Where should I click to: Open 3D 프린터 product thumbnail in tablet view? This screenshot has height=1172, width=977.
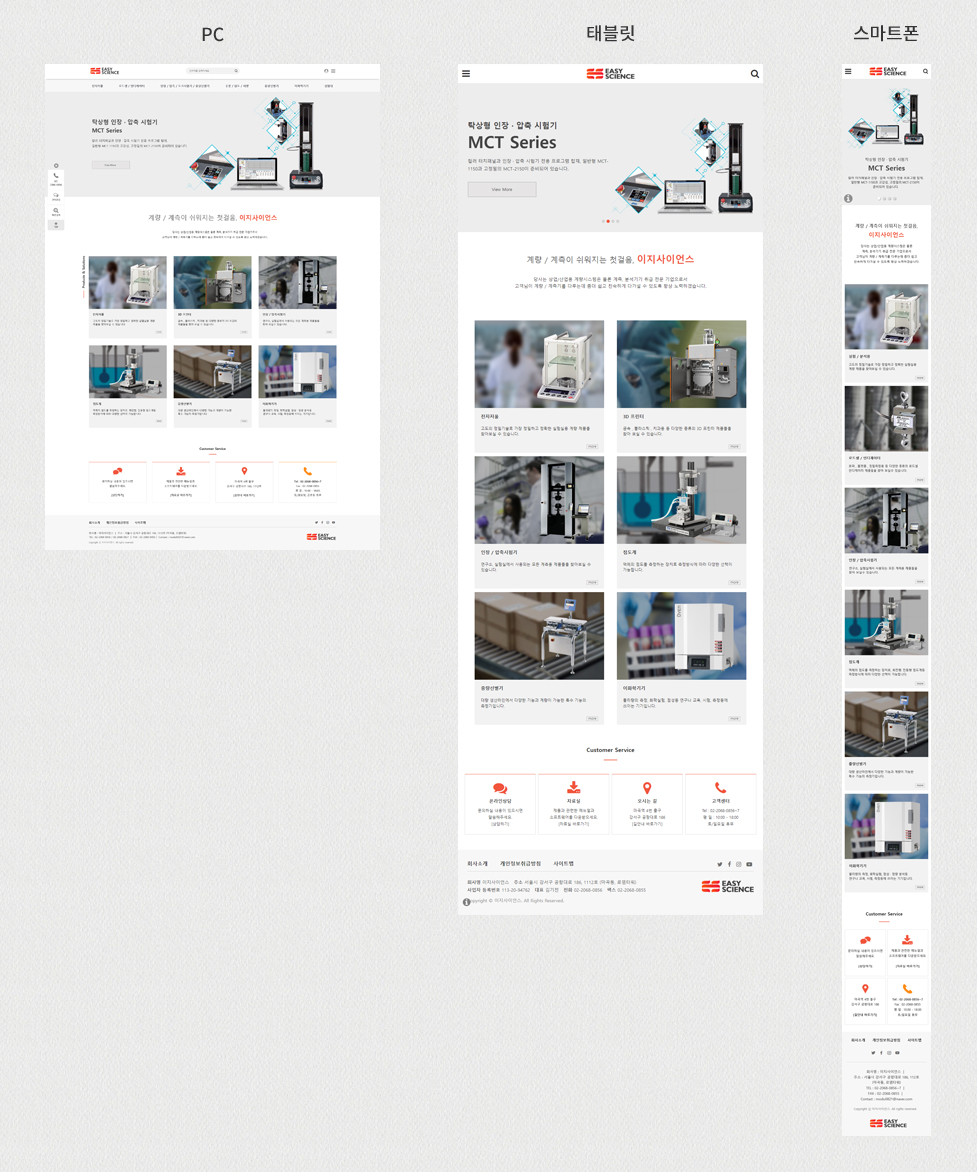click(x=681, y=364)
